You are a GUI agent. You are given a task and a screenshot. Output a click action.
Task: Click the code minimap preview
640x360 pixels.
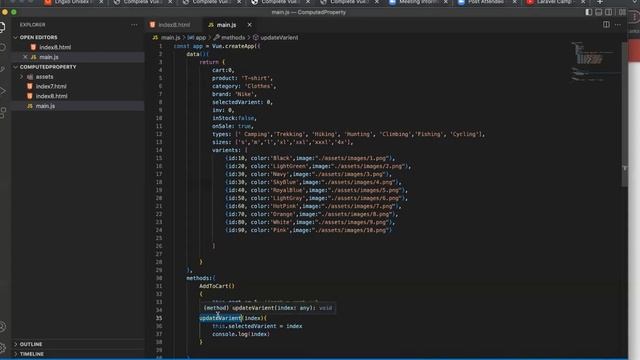point(595,61)
